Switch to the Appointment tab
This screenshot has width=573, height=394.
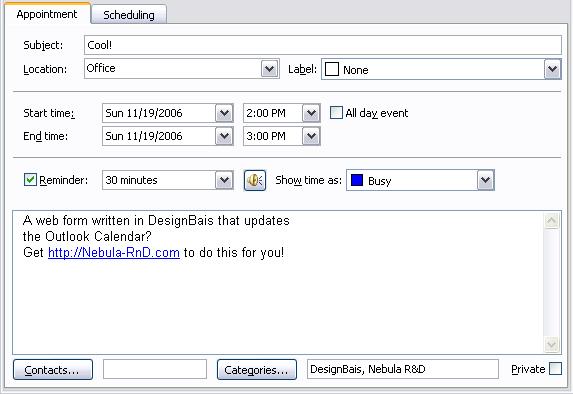(x=47, y=14)
